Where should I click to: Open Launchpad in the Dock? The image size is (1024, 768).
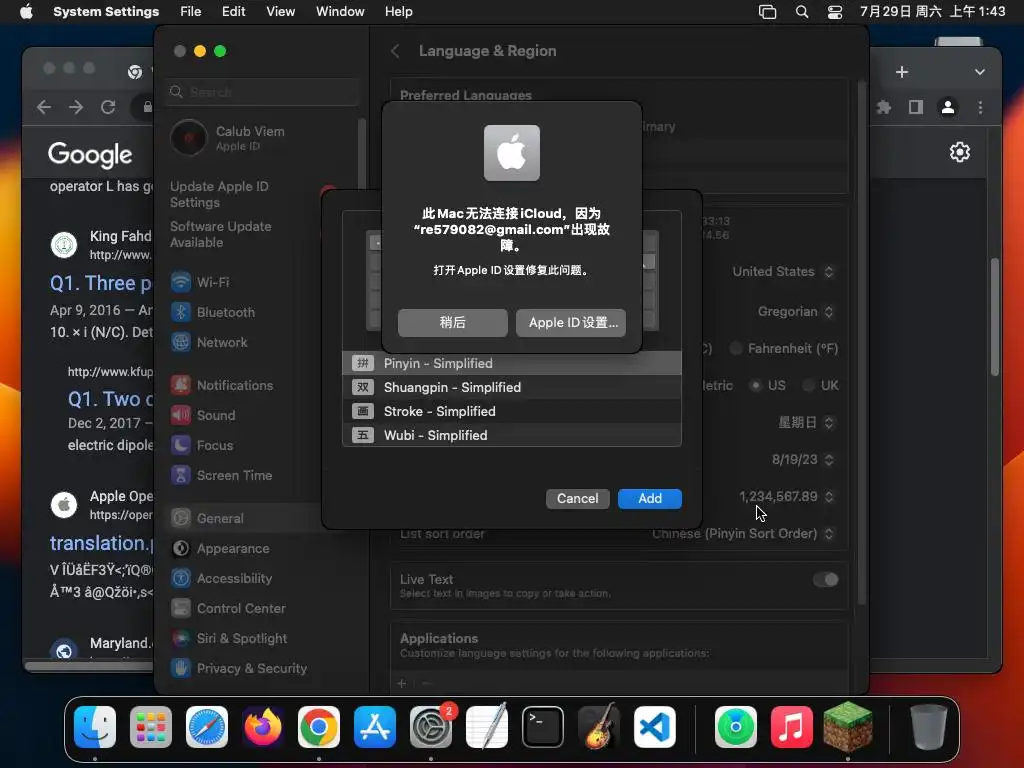[x=151, y=727]
